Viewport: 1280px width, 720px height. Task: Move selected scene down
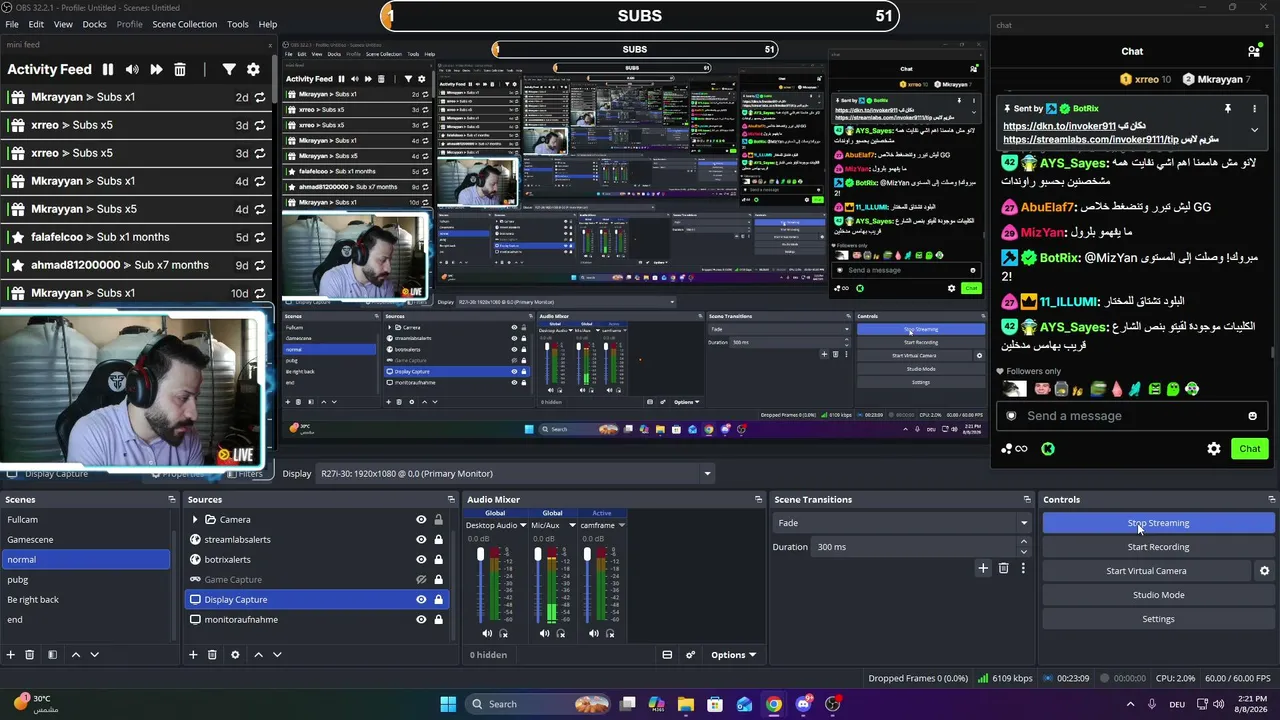pyautogui.click(x=95, y=655)
